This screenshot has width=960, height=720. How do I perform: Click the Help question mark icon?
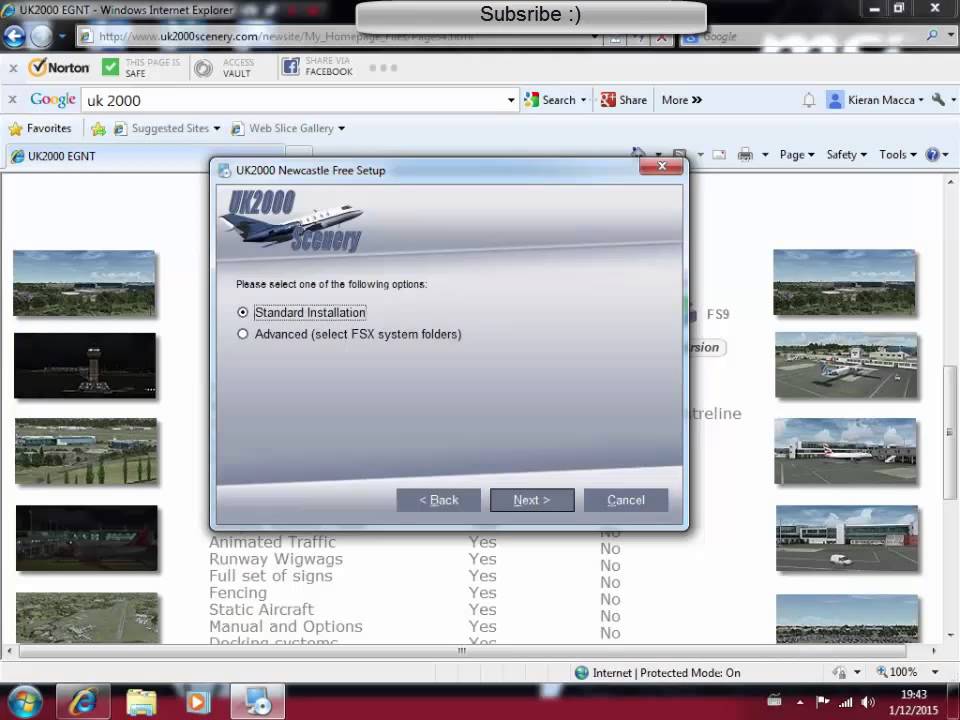pyautogui.click(x=932, y=155)
